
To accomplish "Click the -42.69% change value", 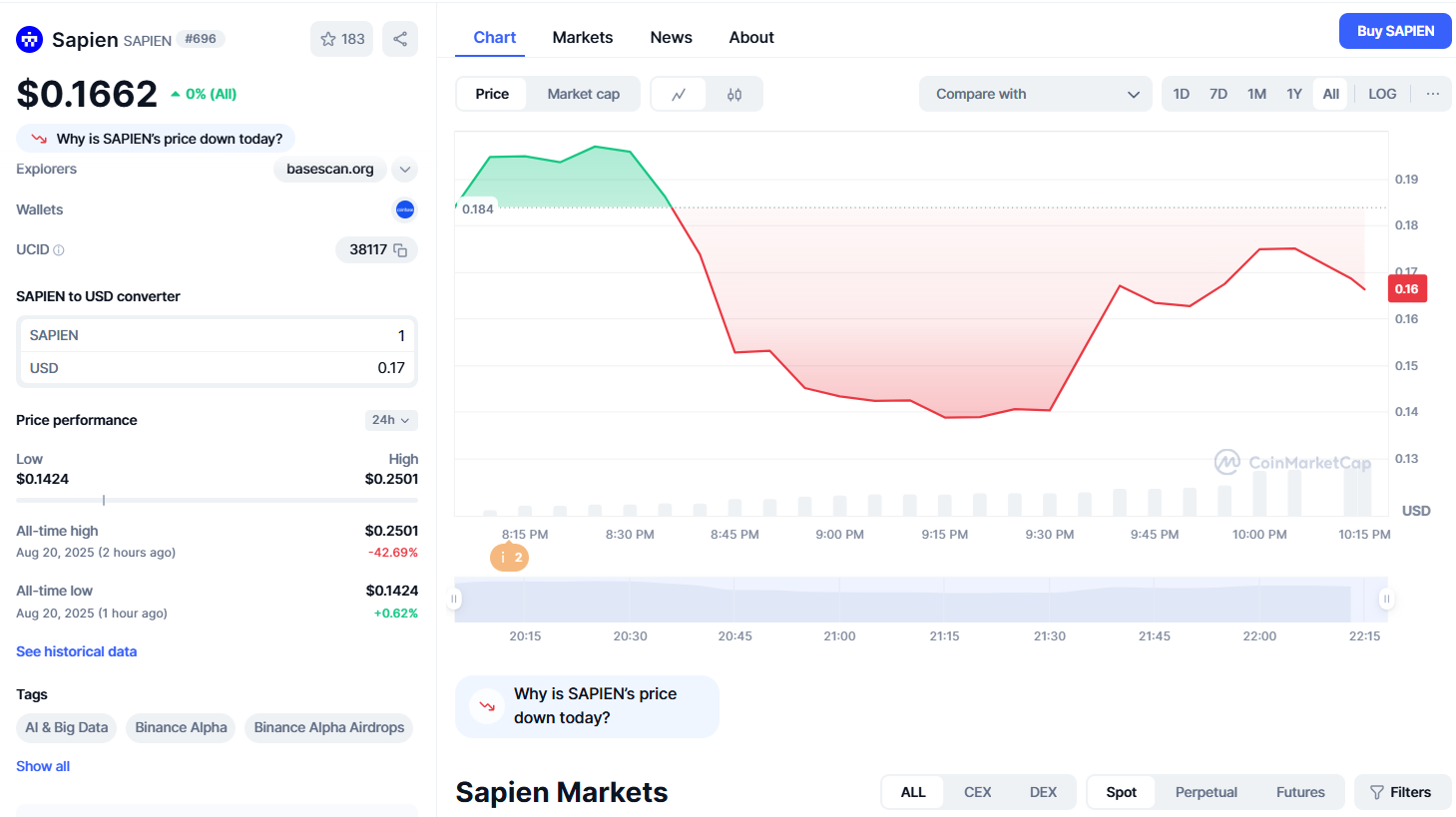I will [393, 553].
